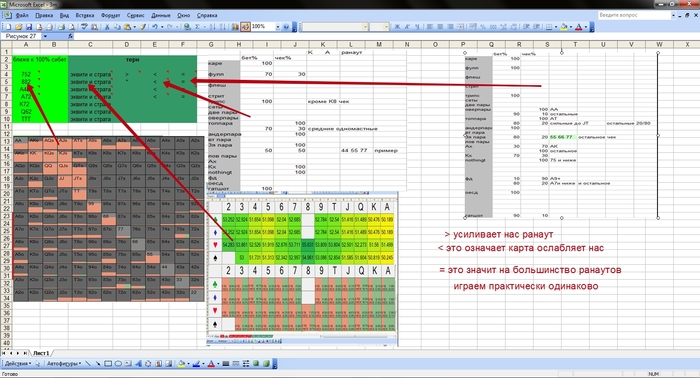
Task: Select the AutoSum sigma icon
Action: point(197,27)
